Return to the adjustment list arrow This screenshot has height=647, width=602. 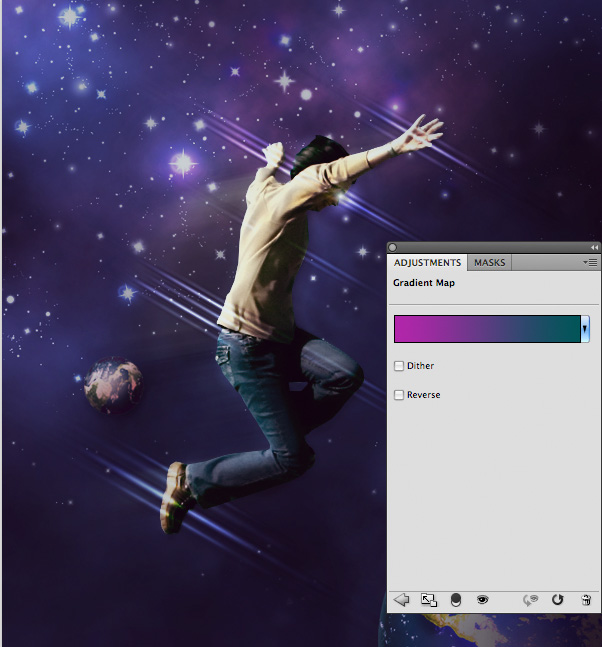coord(401,600)
